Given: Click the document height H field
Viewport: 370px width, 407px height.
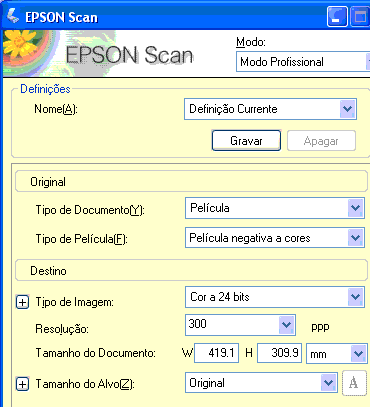Looking at the screenshot, I should click(x=280, y=353).
